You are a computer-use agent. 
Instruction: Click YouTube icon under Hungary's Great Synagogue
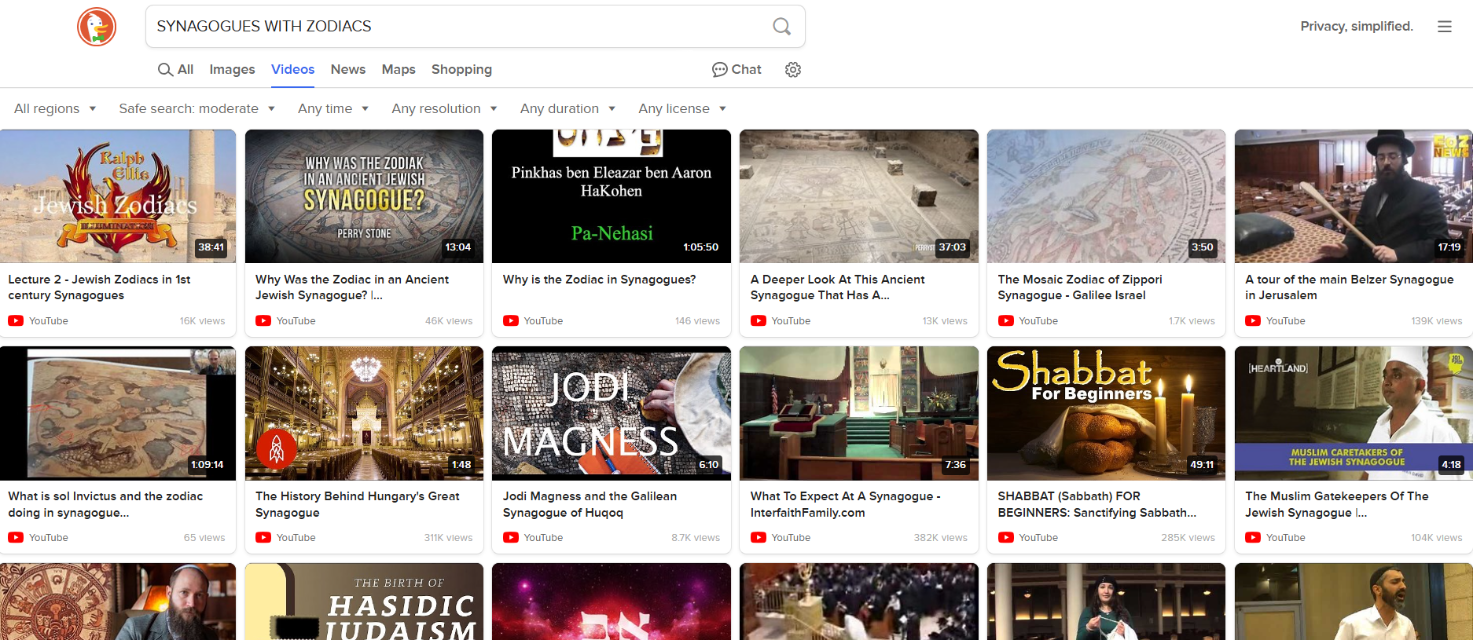(x=263, y=538)
